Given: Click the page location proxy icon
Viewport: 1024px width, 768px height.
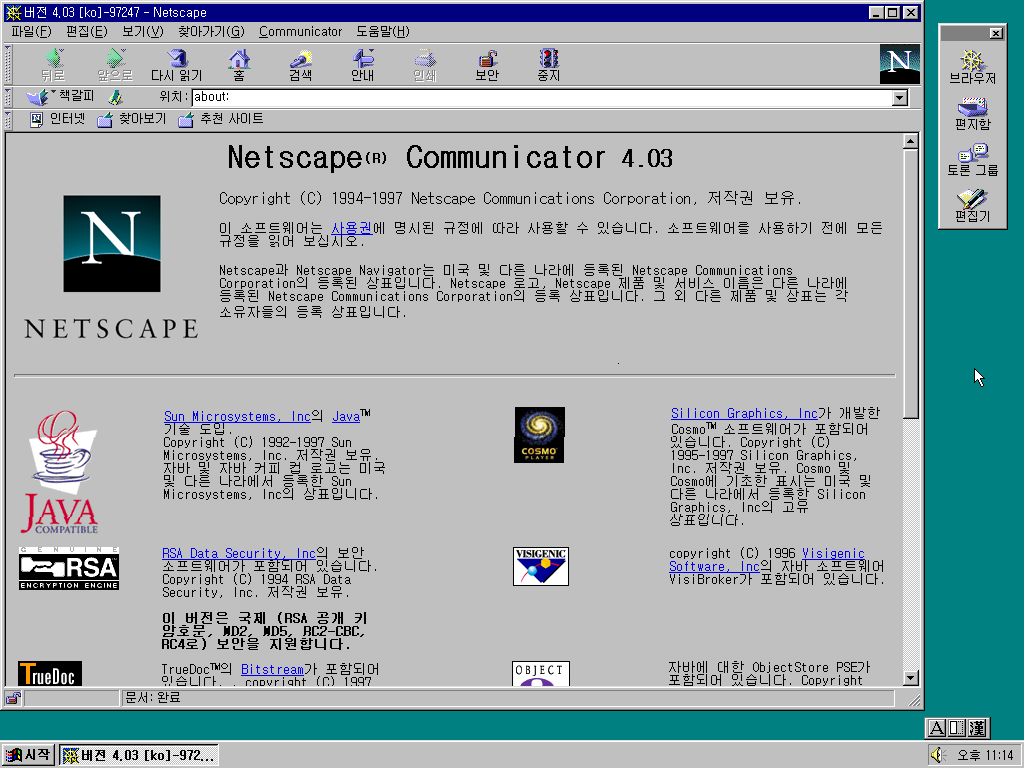Looking at the screenshot, I should (116, 98).
